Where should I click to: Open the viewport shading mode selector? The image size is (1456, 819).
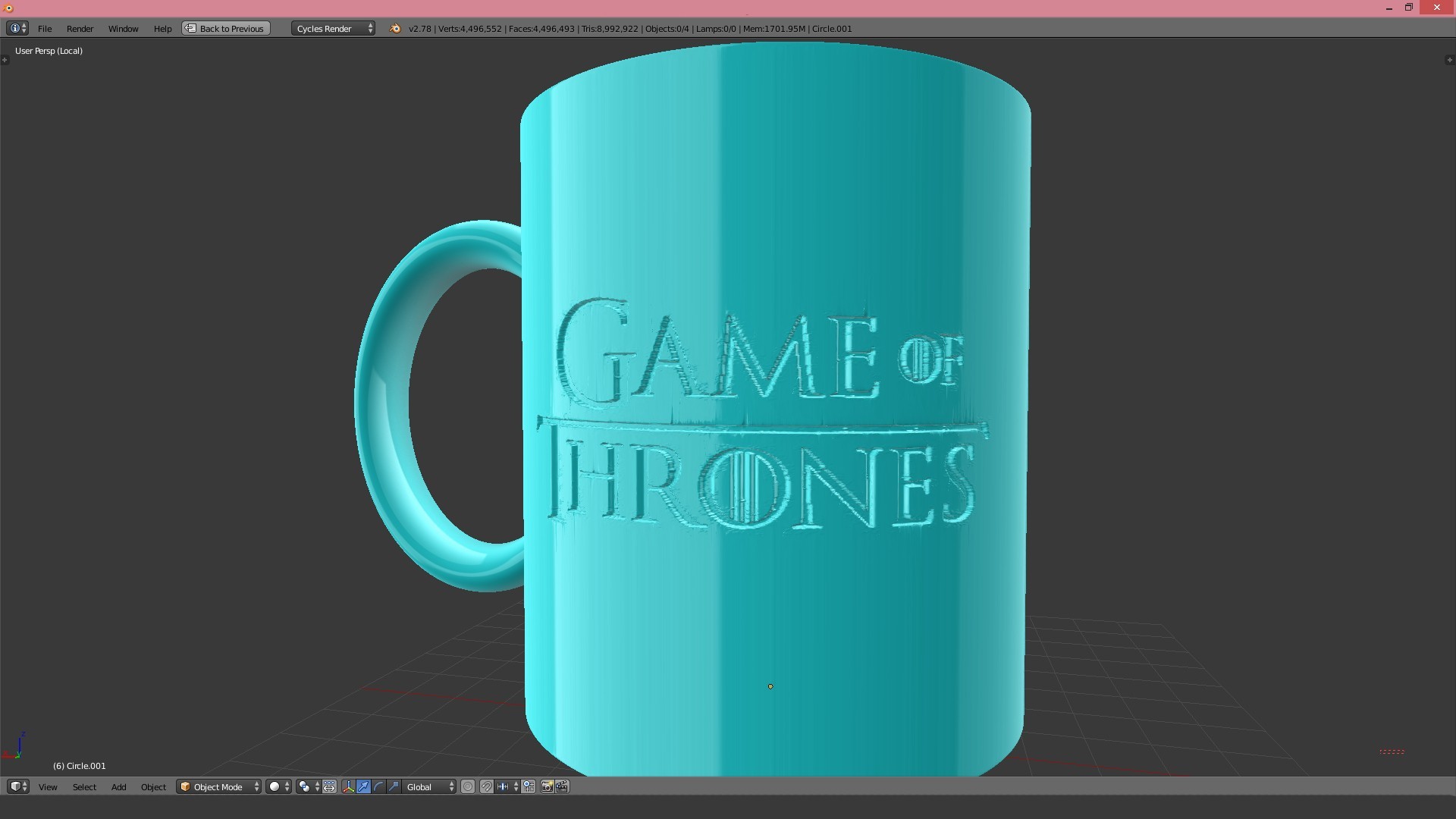pos(278,786)
